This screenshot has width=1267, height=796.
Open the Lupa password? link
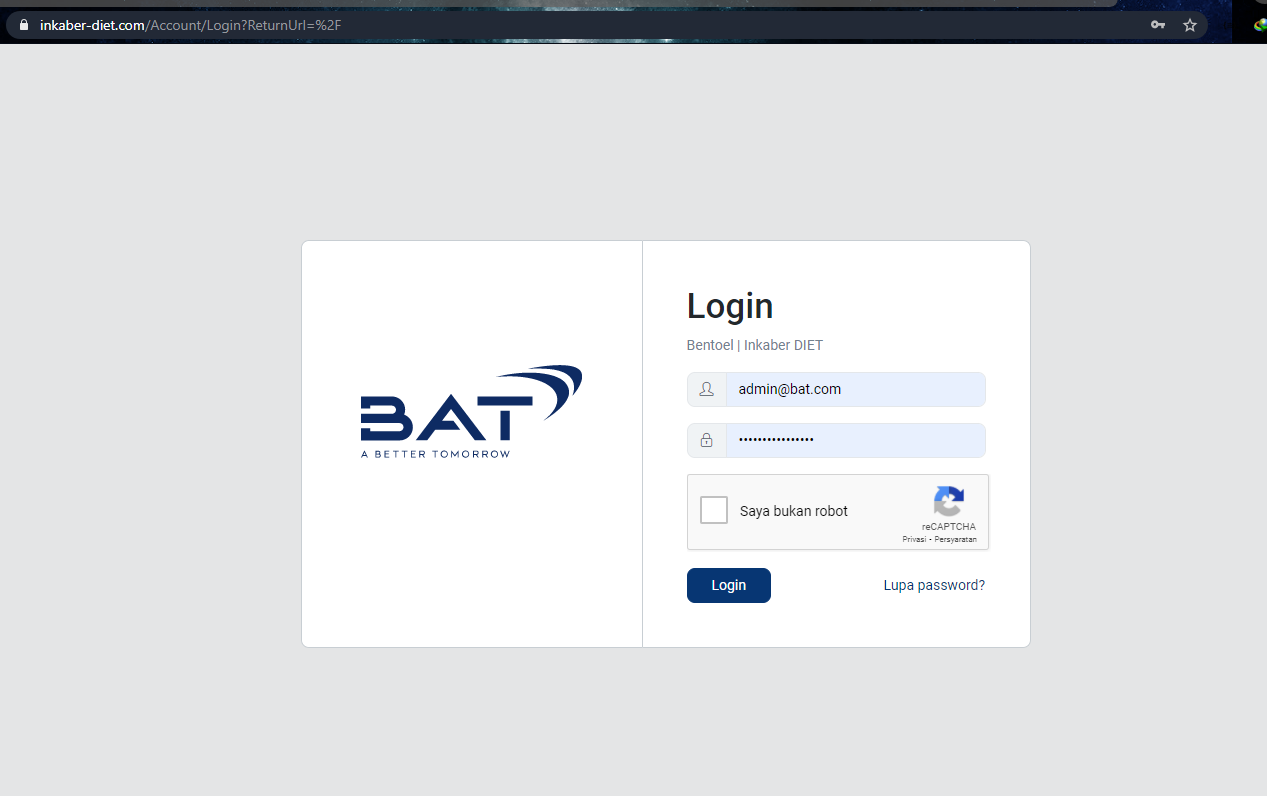(x=934, y=585)
